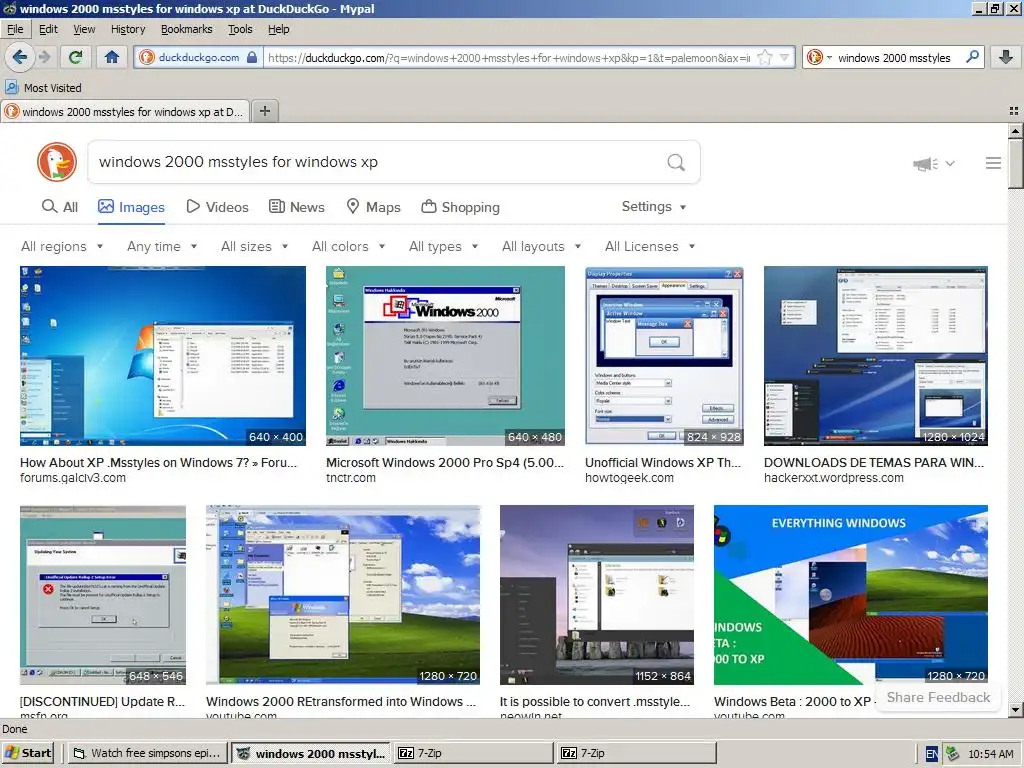Open the Downloads arrow icon
The height and width of the screenshot is (768, 1024).
1006,57
